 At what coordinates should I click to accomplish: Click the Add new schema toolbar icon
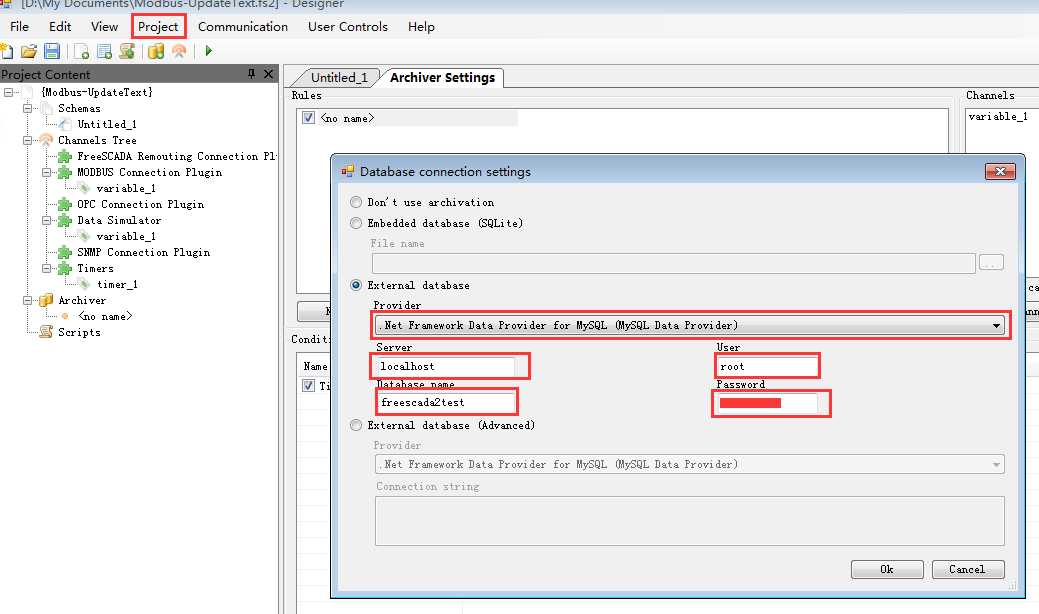(82, 51)
